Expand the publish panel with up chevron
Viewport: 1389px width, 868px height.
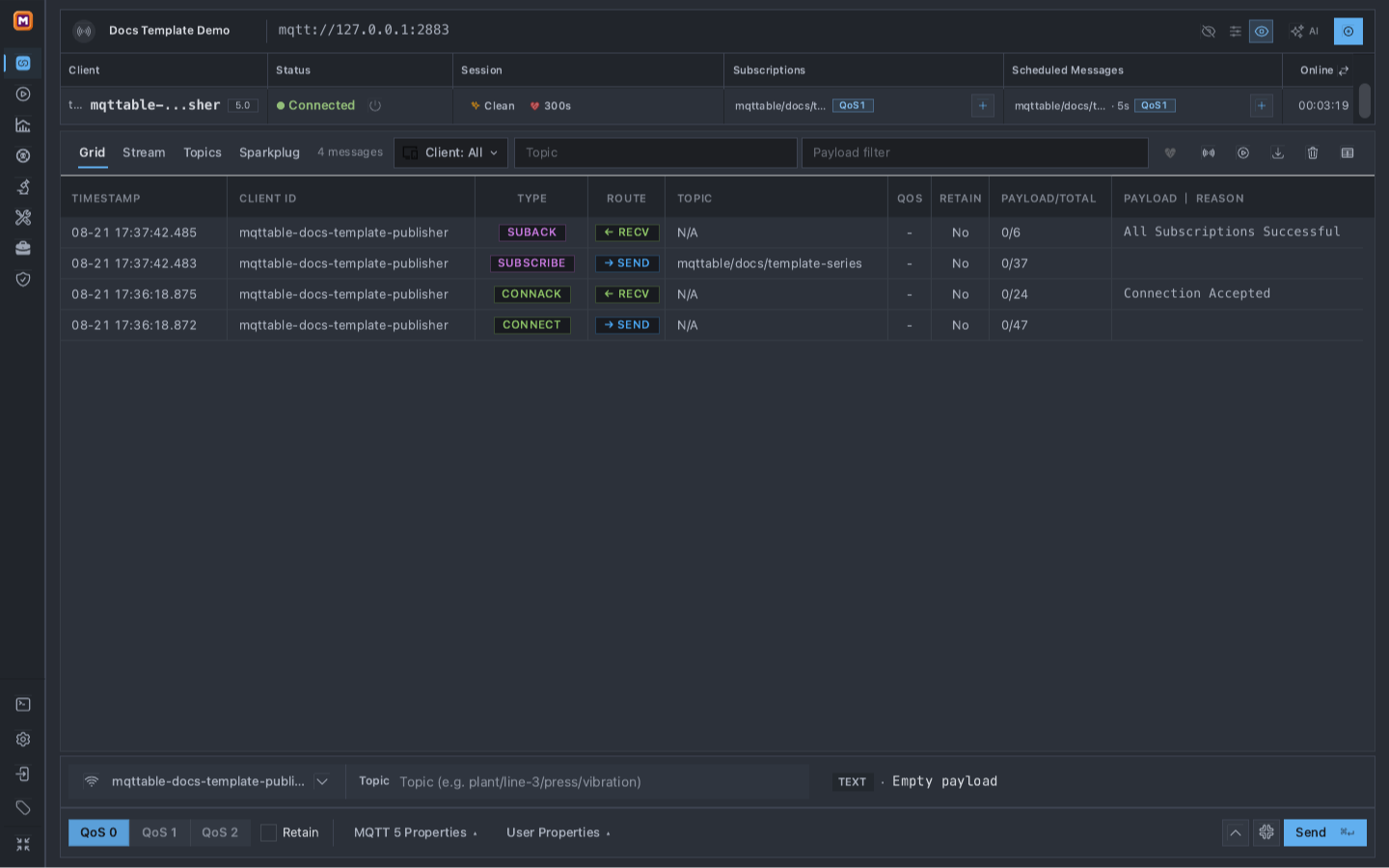click(1235, 832)
